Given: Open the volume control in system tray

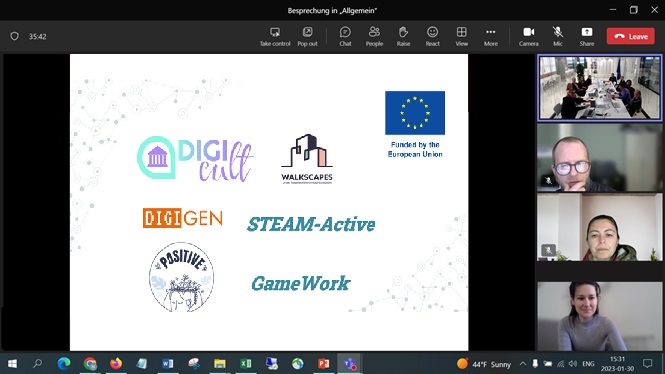Looking at the screenshot, I should coord(573,364).
